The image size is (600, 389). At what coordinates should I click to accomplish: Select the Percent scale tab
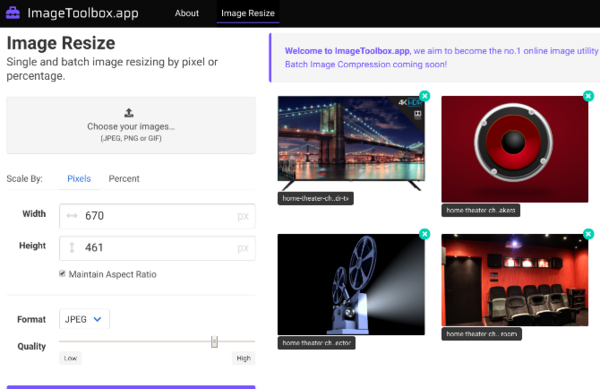point(124,179)
